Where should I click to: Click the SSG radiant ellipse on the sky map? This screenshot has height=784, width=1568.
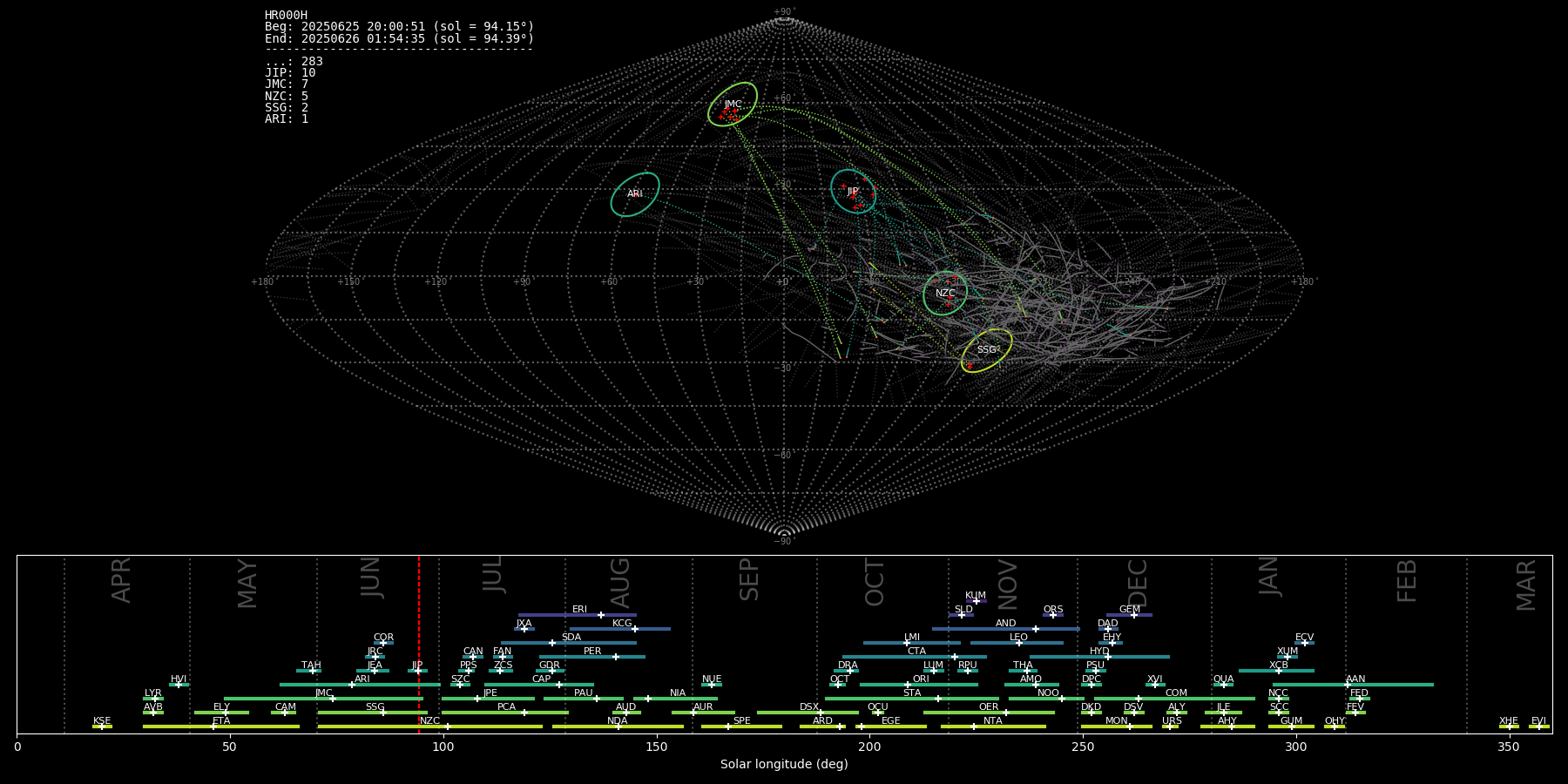click(987, 350)
